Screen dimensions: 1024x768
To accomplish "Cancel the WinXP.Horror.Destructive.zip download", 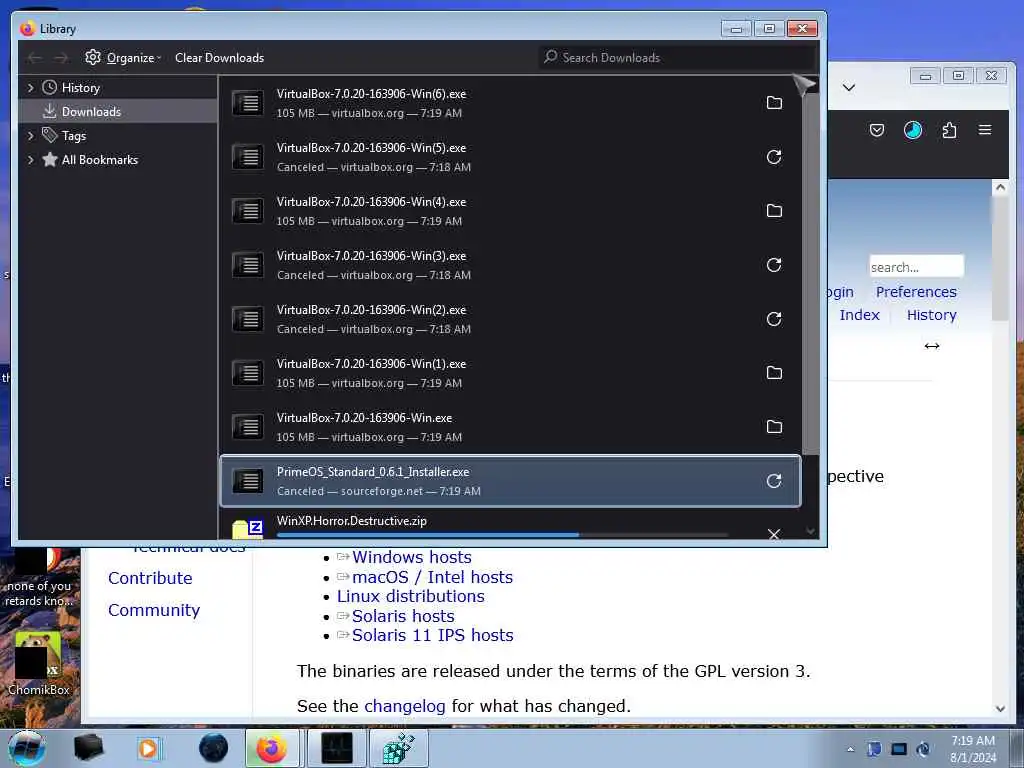I will click(774, 534).
